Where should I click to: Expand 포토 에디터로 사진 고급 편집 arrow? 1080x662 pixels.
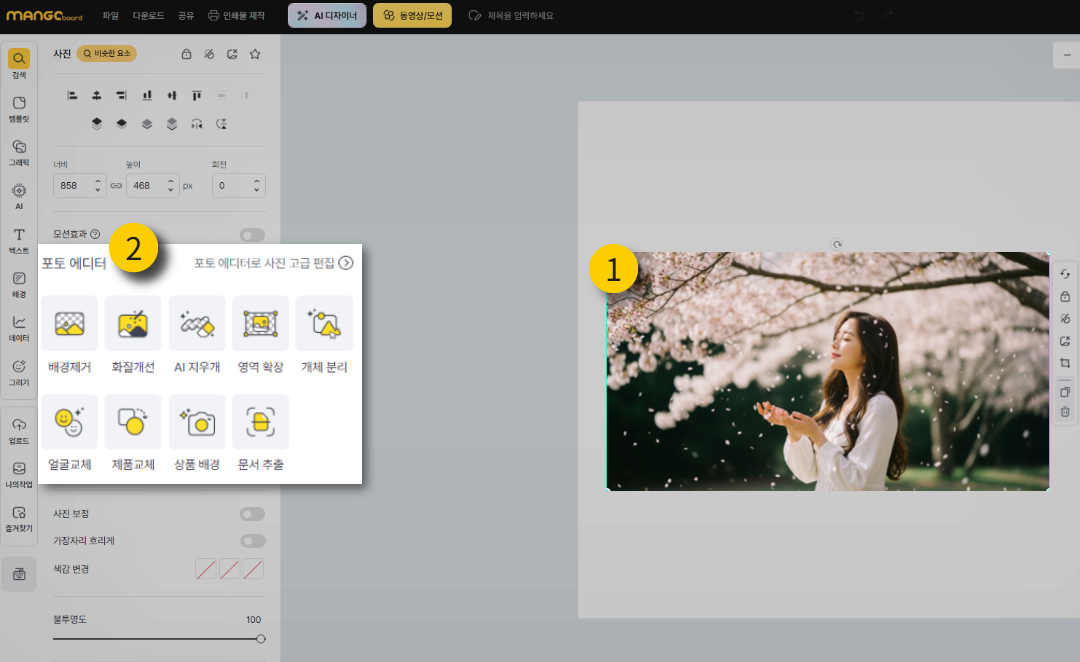[x=346, y=263]
